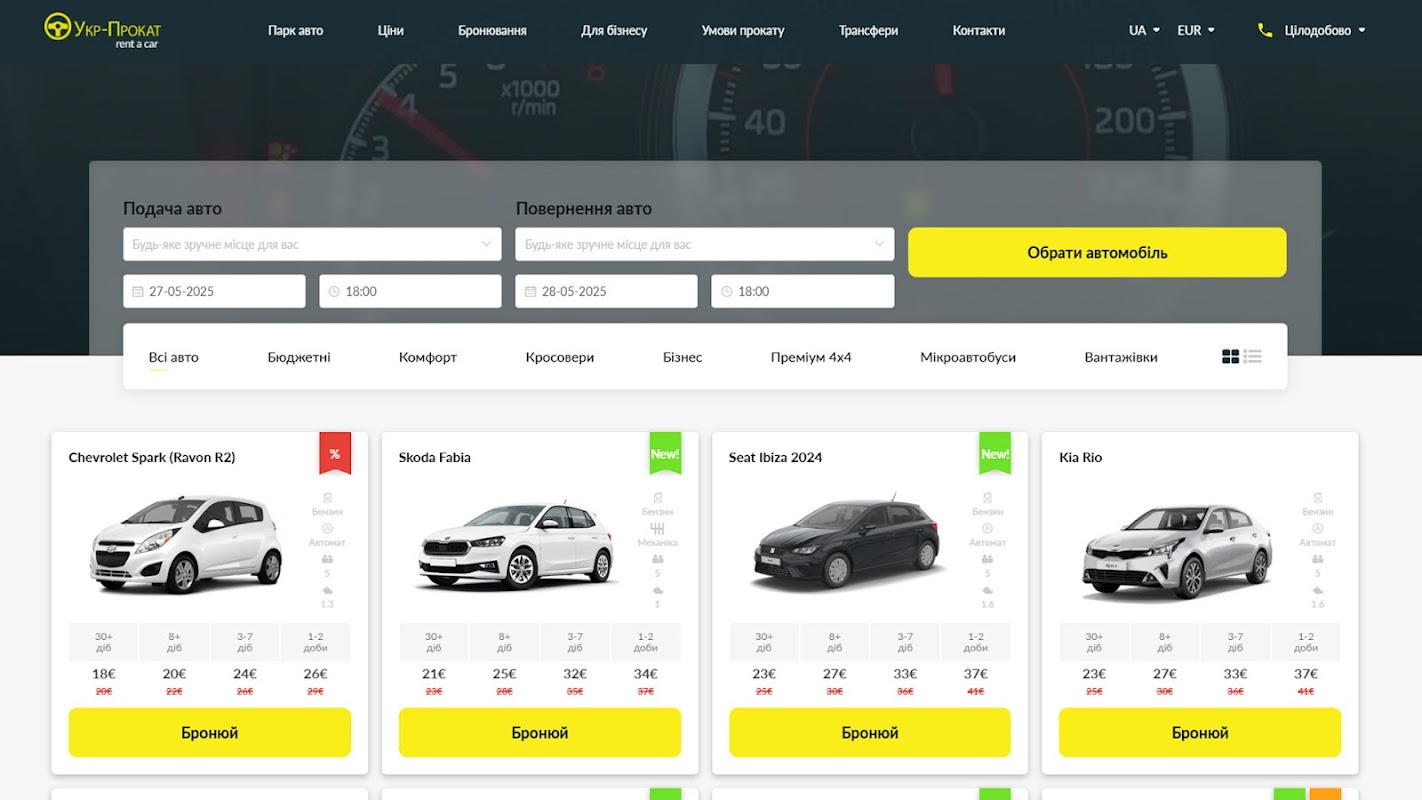
Task: Click the clock icon in return time field
Action: point(727,292)
